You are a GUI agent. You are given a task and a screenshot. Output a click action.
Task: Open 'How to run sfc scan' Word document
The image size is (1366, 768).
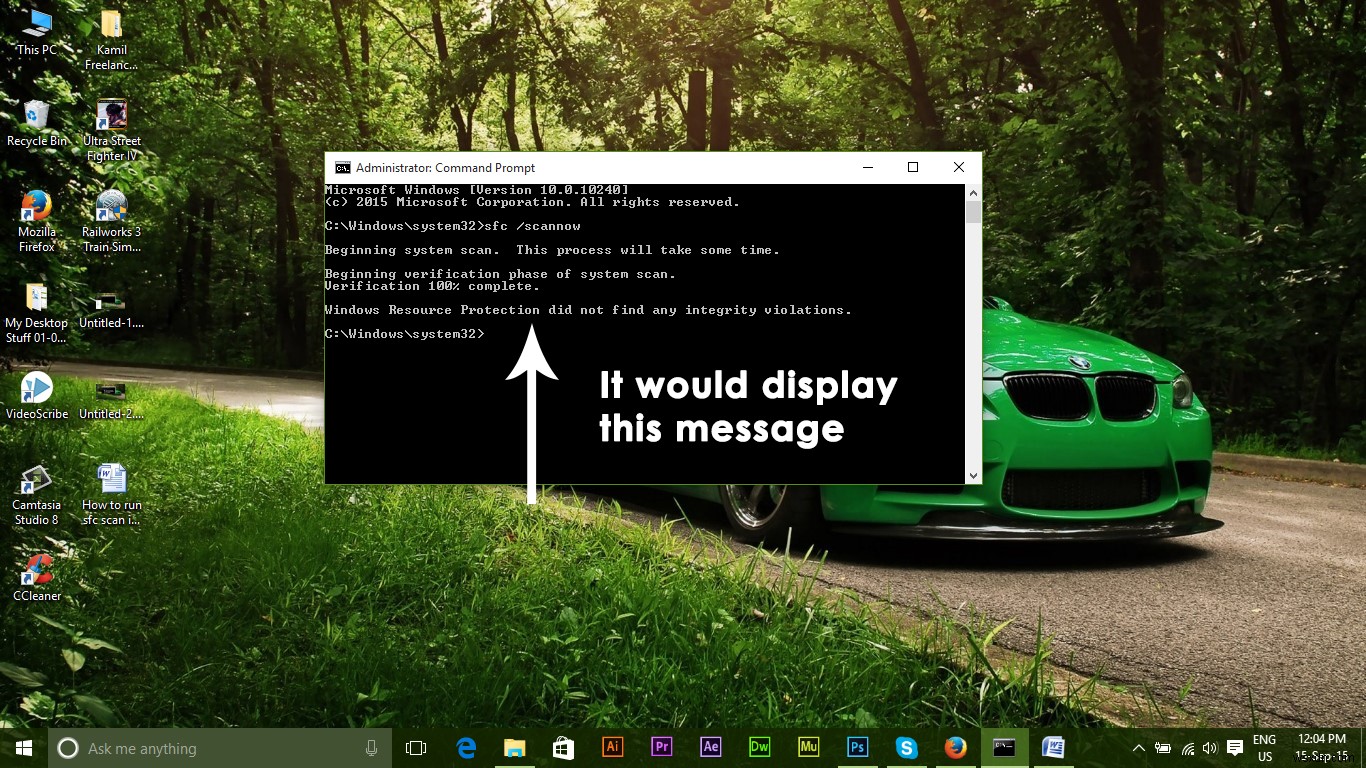coord(111,495)
